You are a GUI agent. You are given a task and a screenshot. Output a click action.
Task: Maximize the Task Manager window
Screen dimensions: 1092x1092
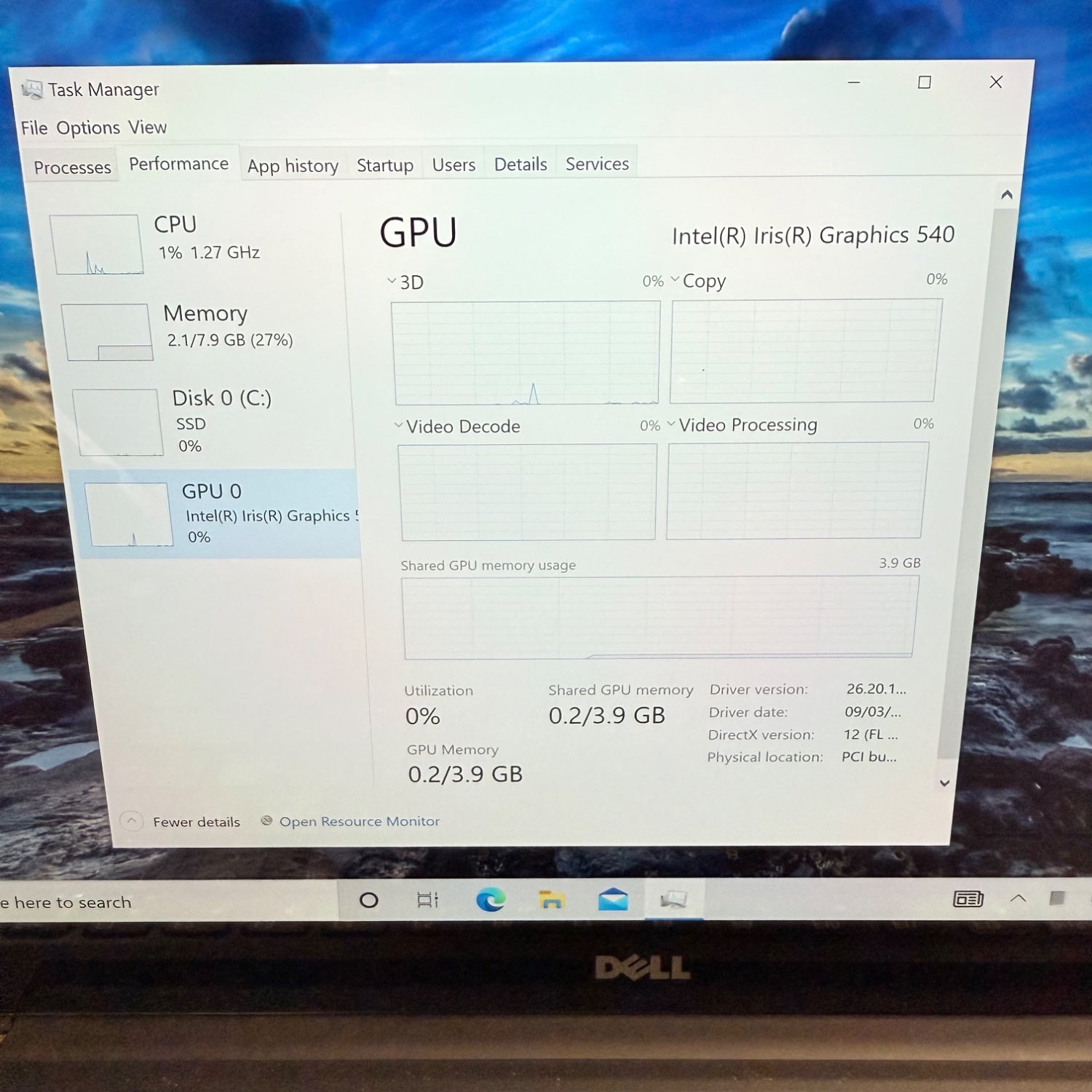(x=925, y=82)
